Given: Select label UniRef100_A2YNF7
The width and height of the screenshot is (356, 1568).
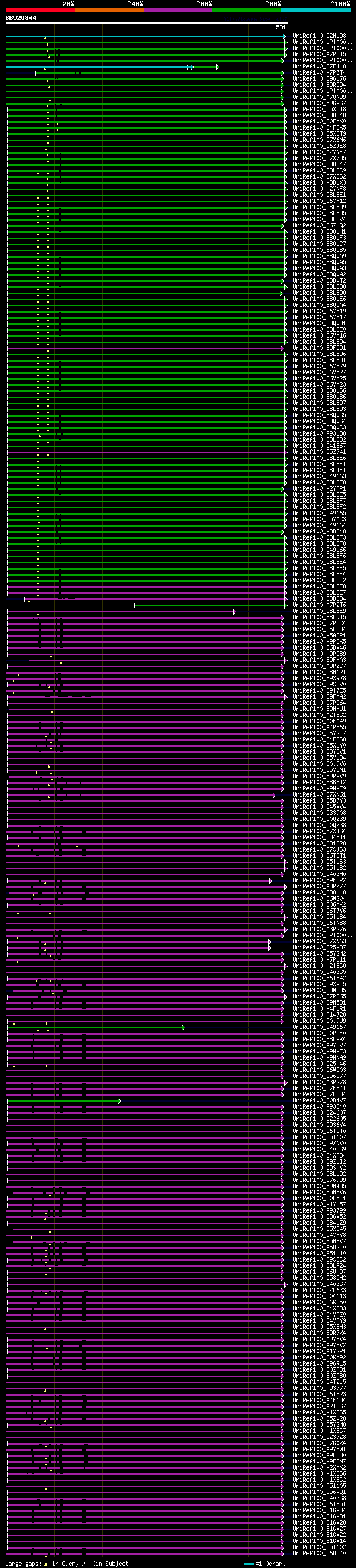Looking at the screenshot, I should [x=319, y=152].
